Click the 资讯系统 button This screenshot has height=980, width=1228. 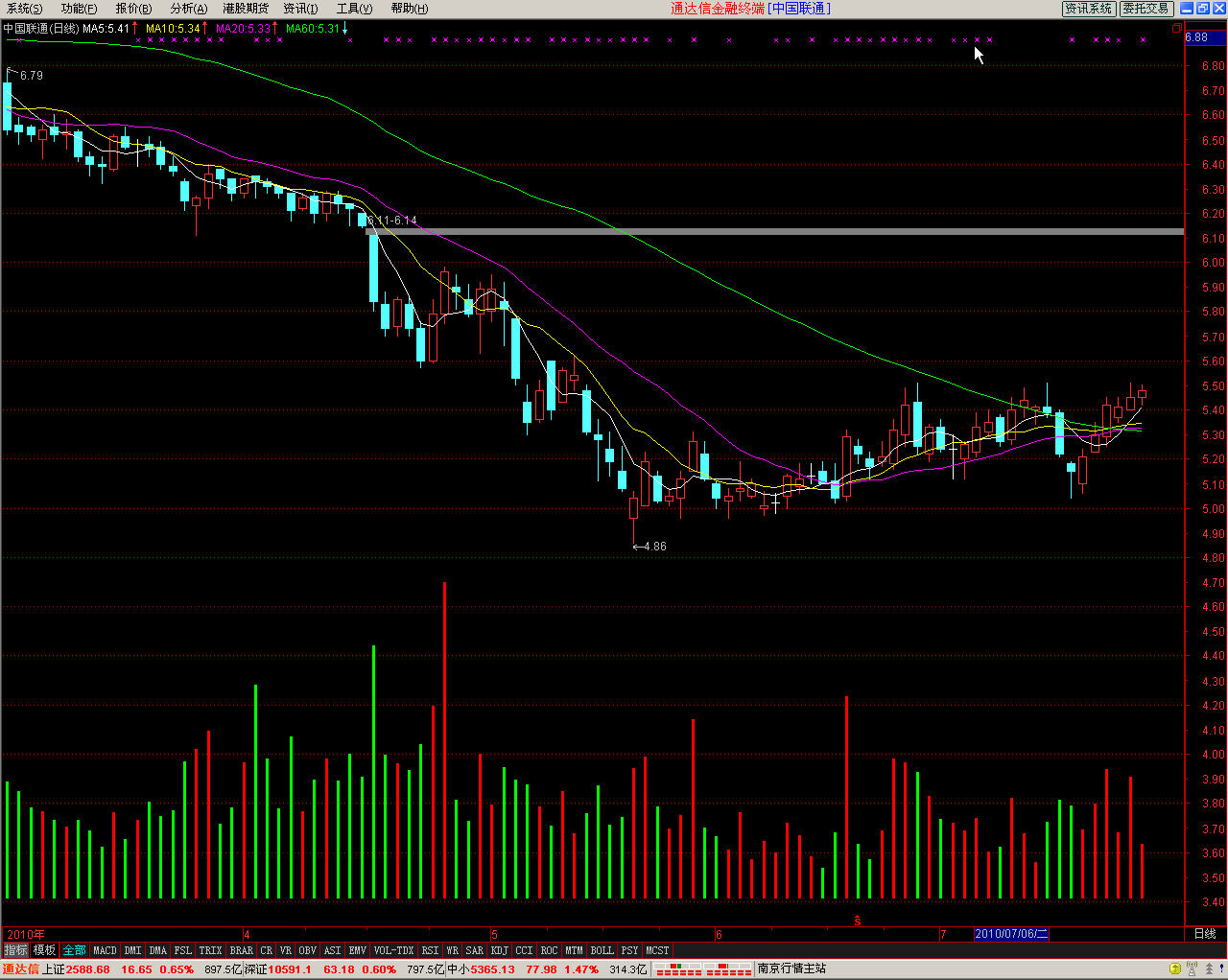click(1089, 9)
